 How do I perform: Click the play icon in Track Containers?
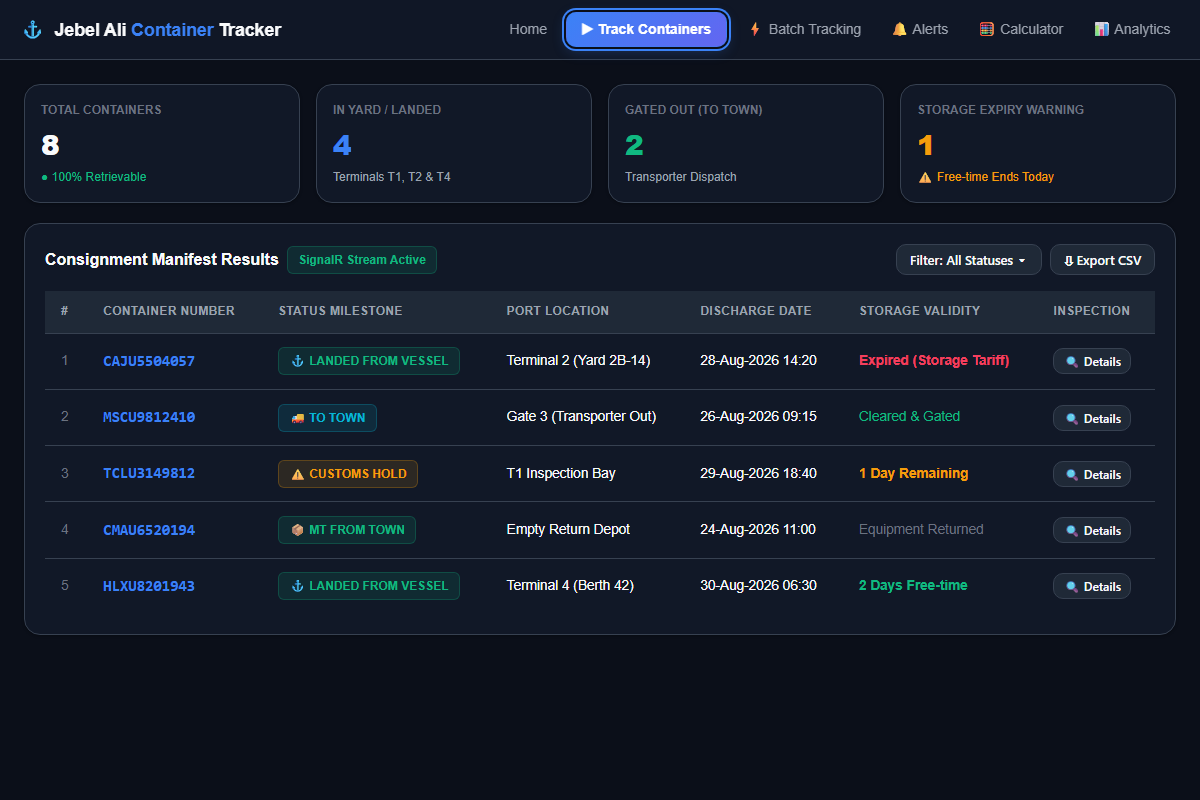coord(587,29)
